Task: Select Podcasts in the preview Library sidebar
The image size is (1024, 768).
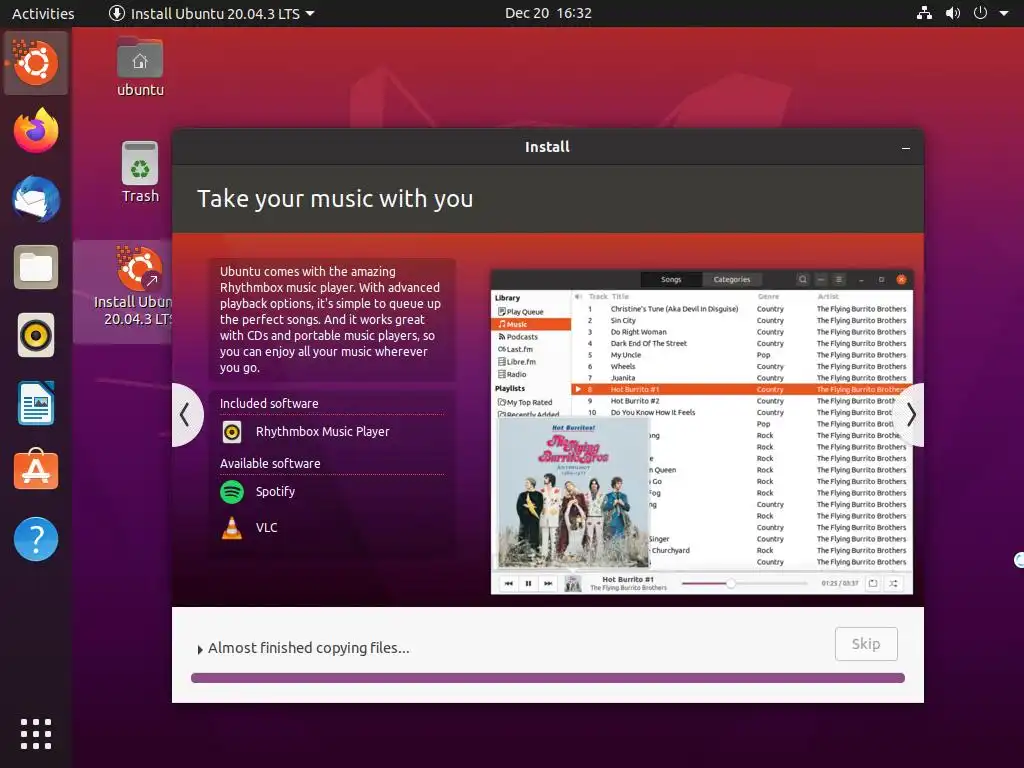Action: coord(532,337)
